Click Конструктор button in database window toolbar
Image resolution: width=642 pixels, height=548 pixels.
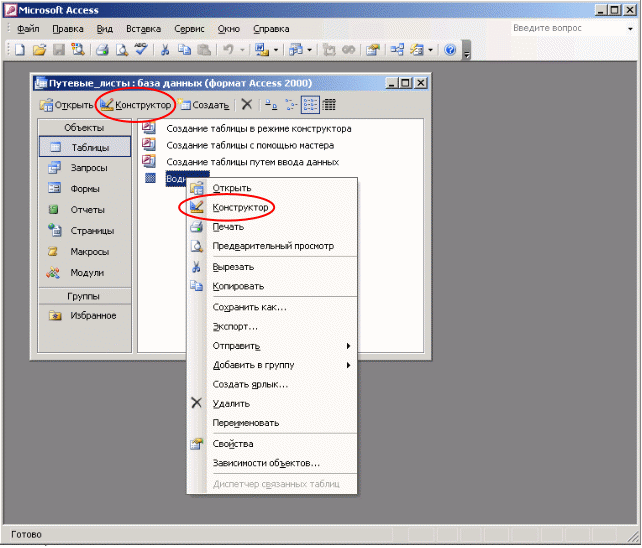[136, 105]
